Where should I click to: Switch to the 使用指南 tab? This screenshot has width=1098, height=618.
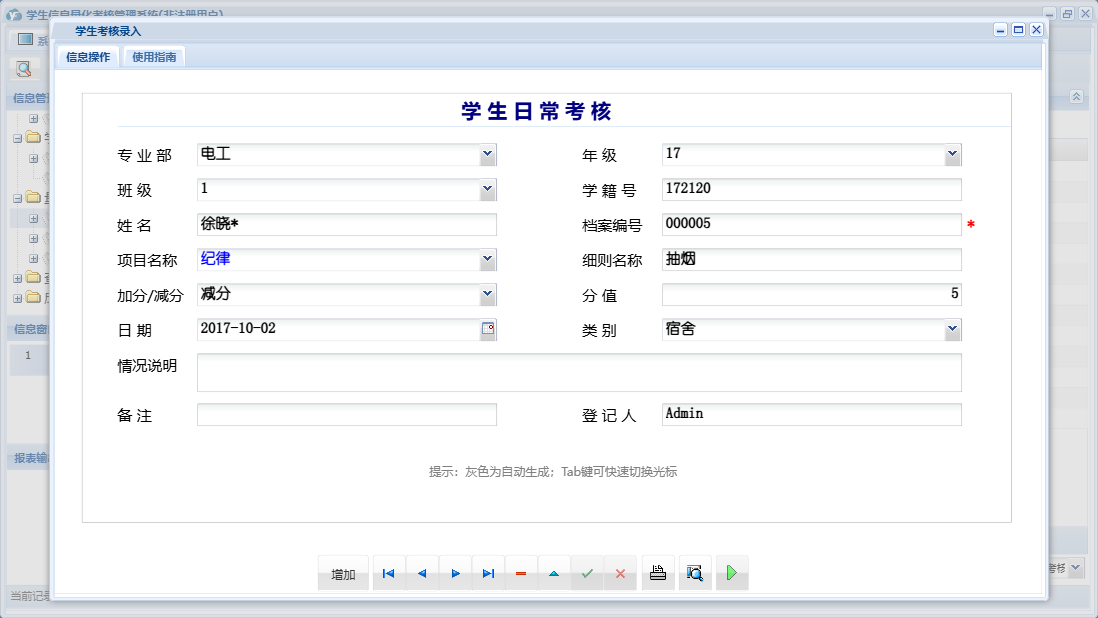tap(153, 57)
